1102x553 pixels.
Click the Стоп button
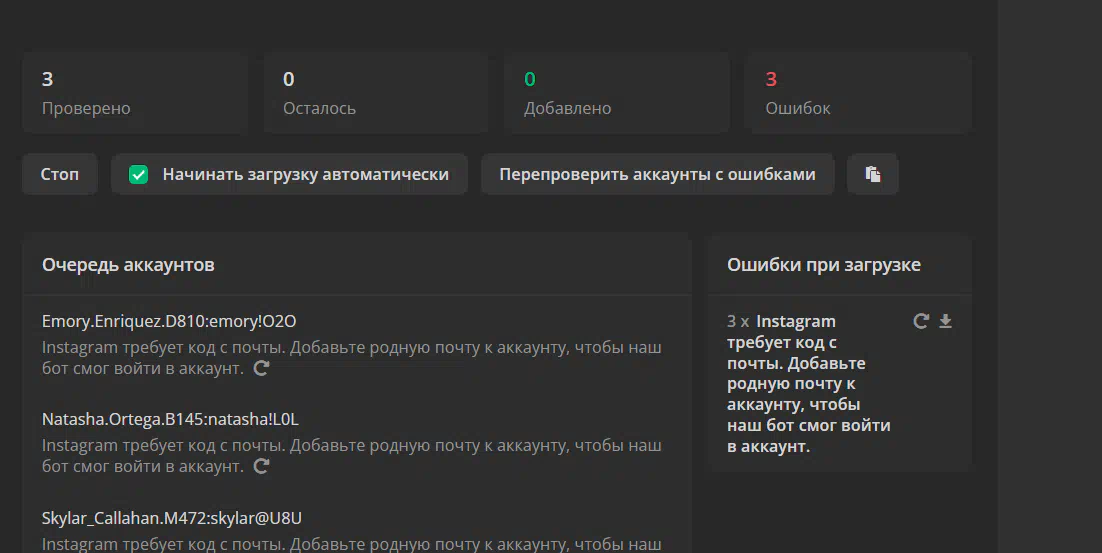(60, 174)
